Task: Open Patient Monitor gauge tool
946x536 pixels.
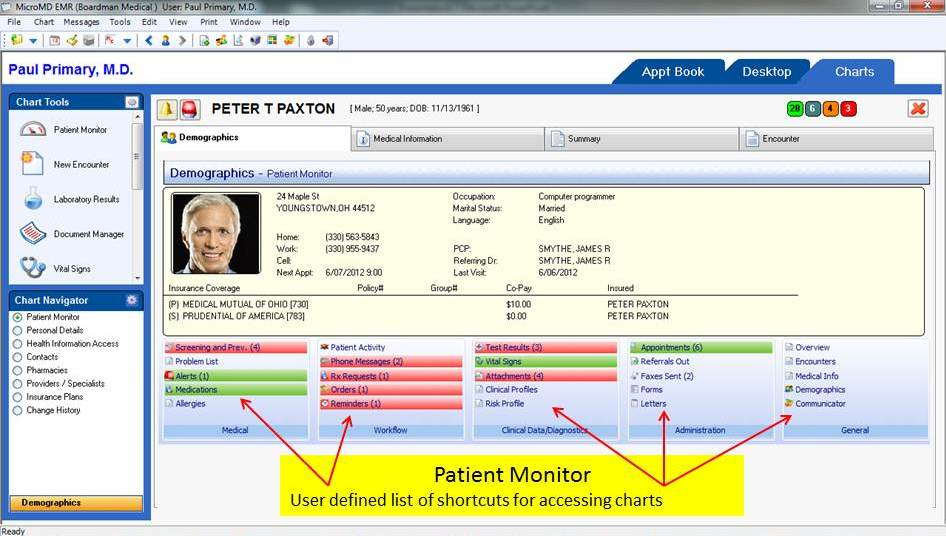Action: 63,130
